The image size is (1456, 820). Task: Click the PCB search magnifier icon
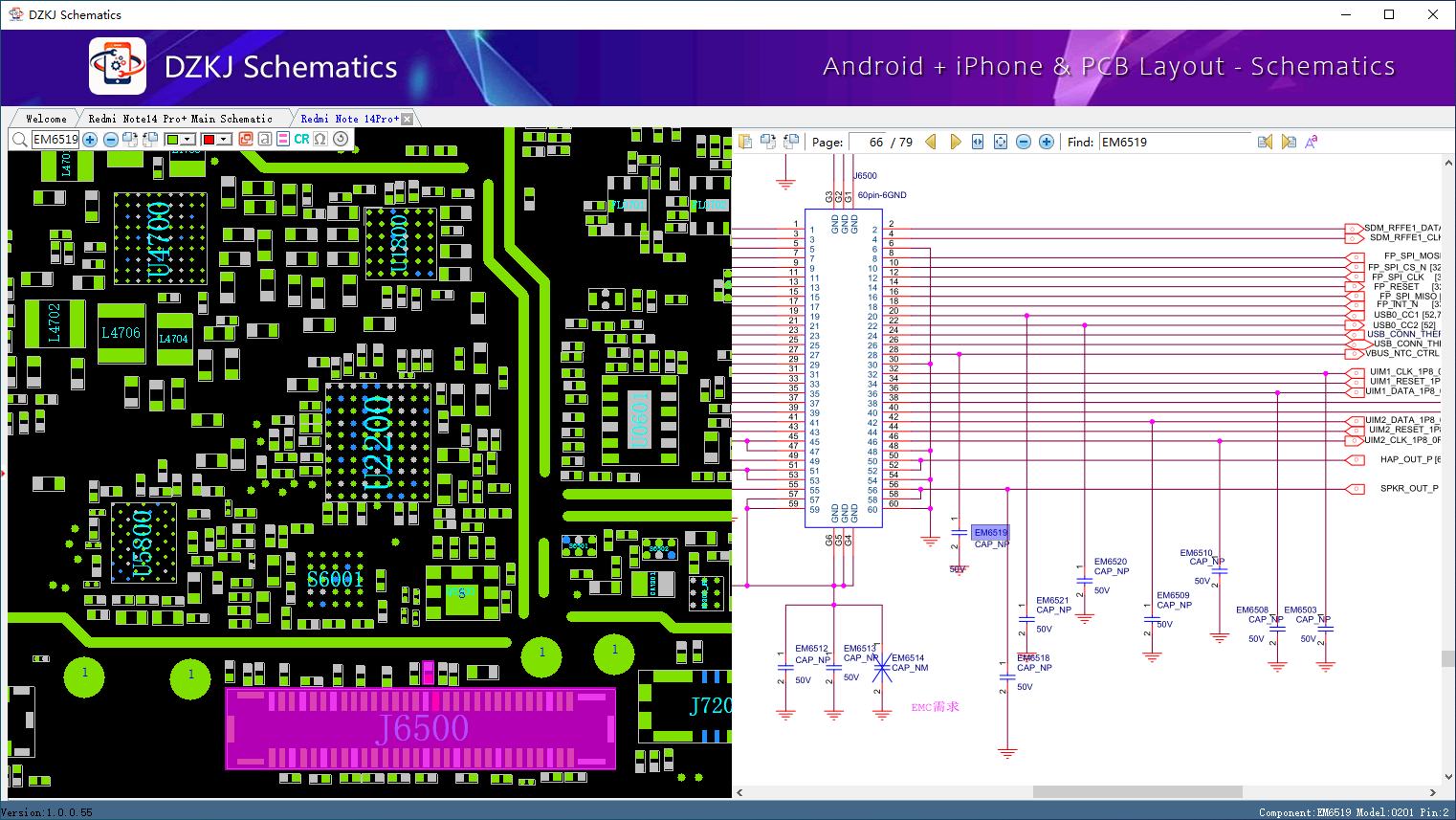point(19,140)
